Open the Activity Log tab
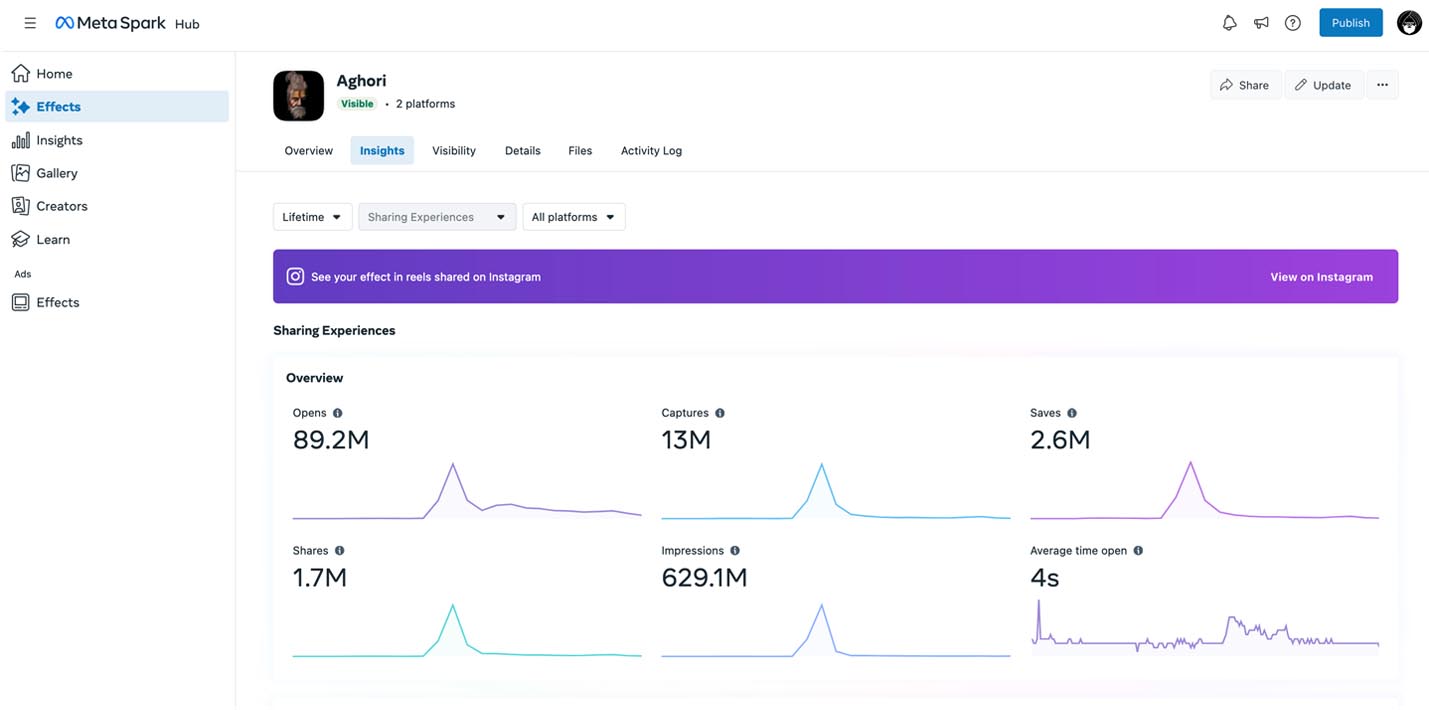Viewport: 1429px width, 710px height. pyautogui.click(x=651, y=151)
